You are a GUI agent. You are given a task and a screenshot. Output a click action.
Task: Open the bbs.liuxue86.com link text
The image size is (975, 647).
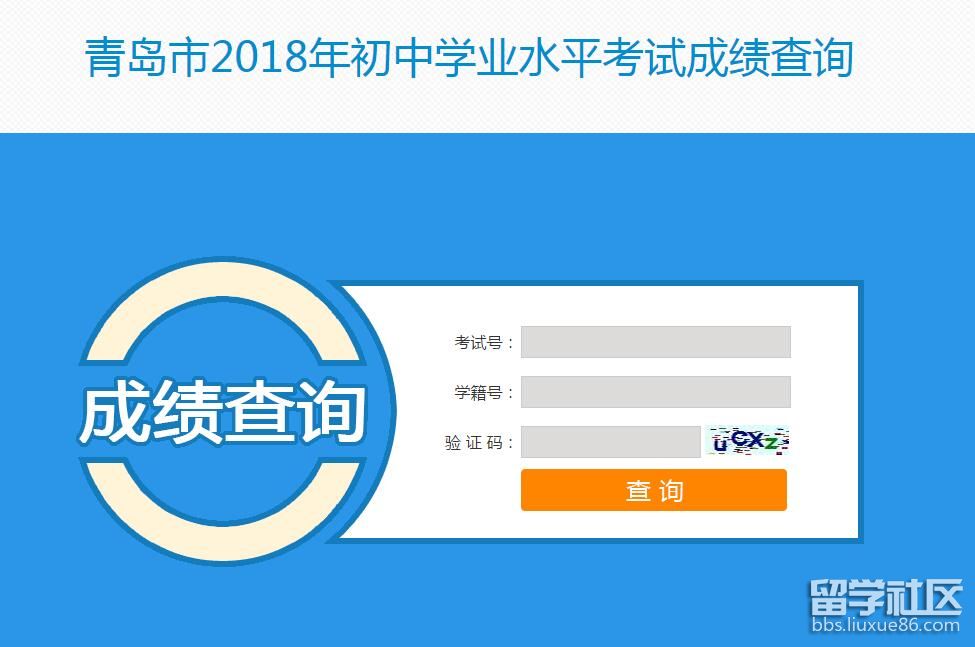tap(885, 625)
